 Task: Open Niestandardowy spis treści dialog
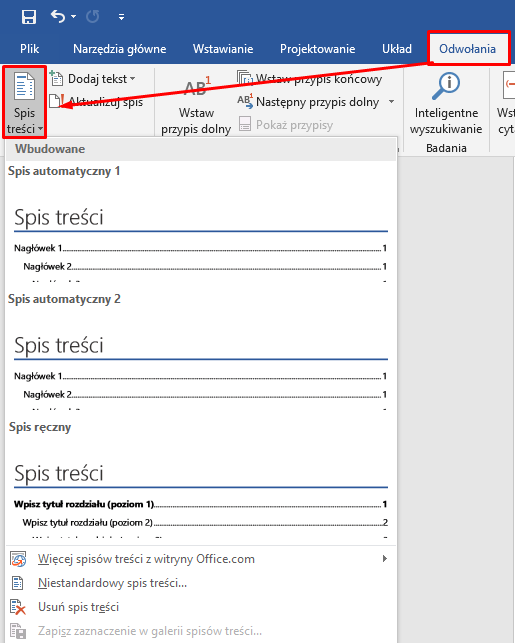(x=201, y=583)
